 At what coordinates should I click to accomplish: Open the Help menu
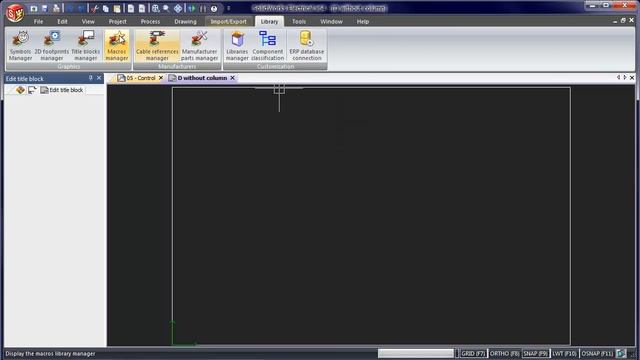tap(363, 21)
